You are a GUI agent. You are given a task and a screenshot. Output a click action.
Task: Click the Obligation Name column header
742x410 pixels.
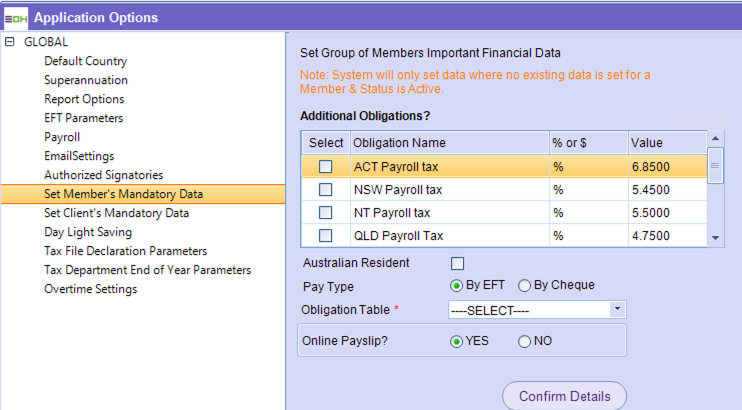(400, 143)
